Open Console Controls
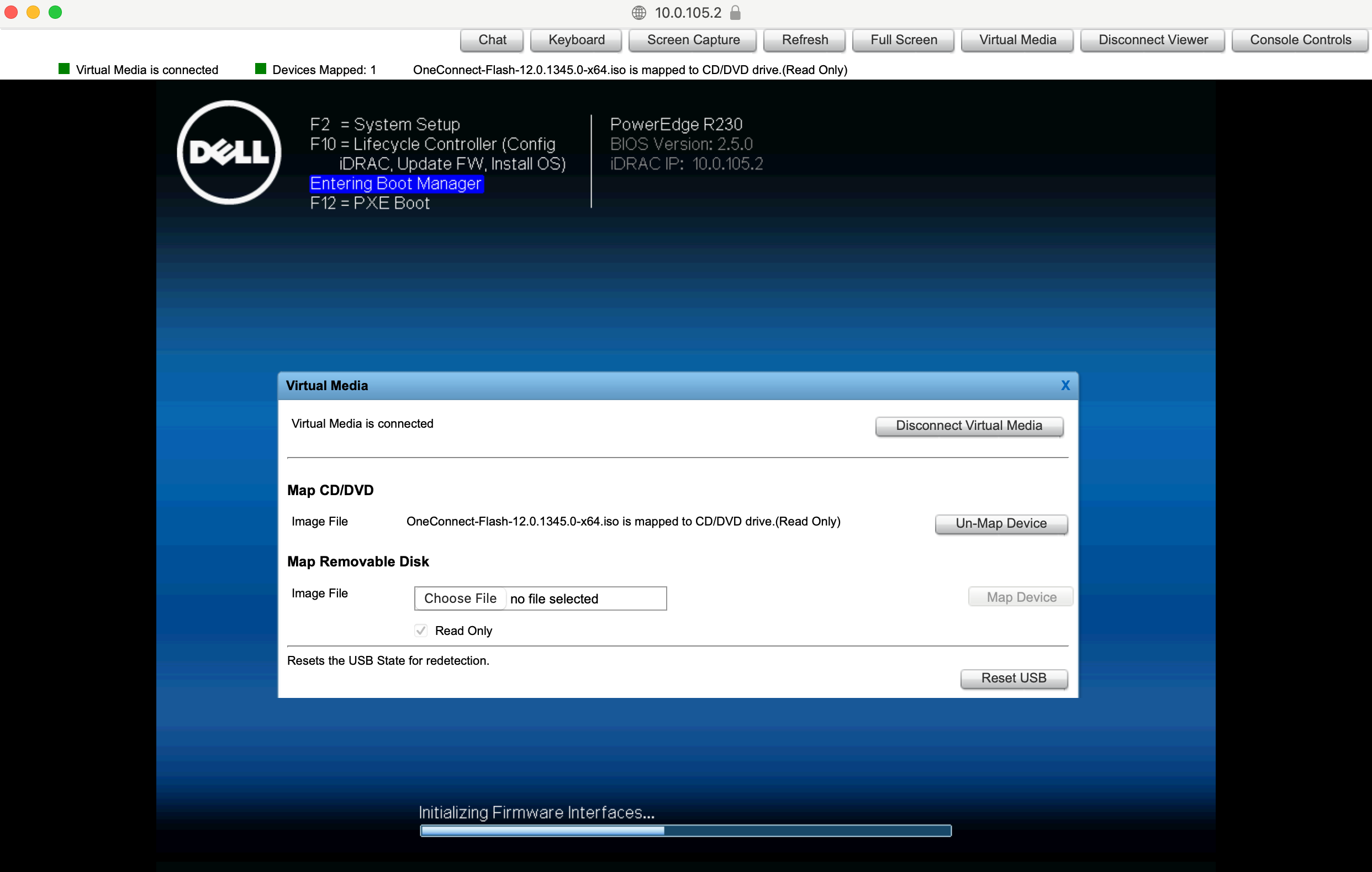1372x872 pixels. 1300,40
